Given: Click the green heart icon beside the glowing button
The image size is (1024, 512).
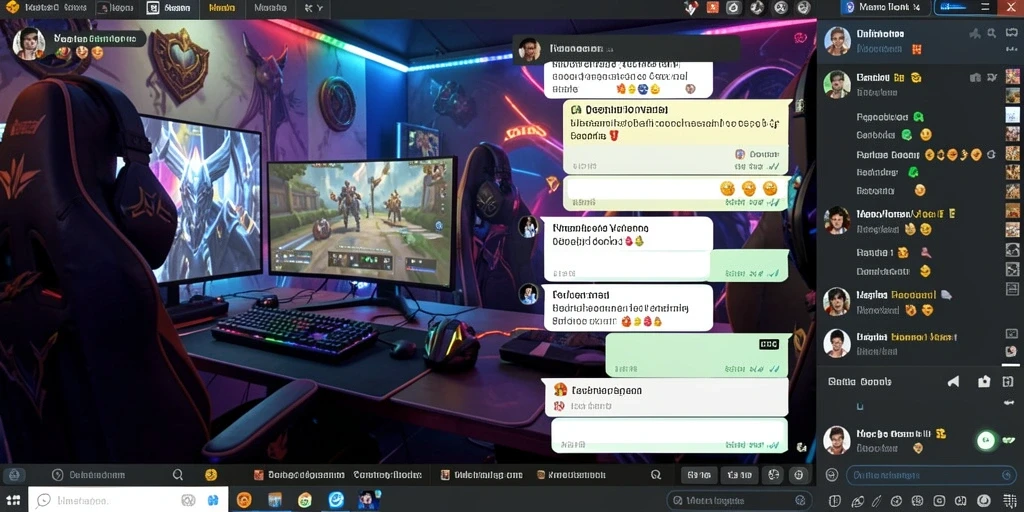Looking at the screenshot, I should pyautogui.click(x=1006, y=440).
